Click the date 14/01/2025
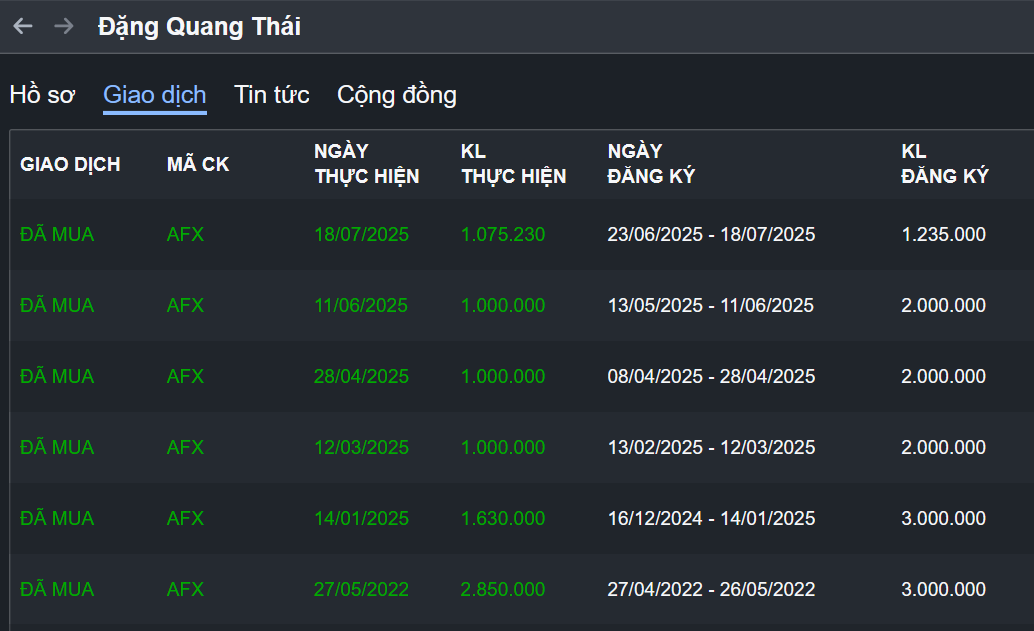This screenshot has width=1034, height=631. tap(361, 518)
